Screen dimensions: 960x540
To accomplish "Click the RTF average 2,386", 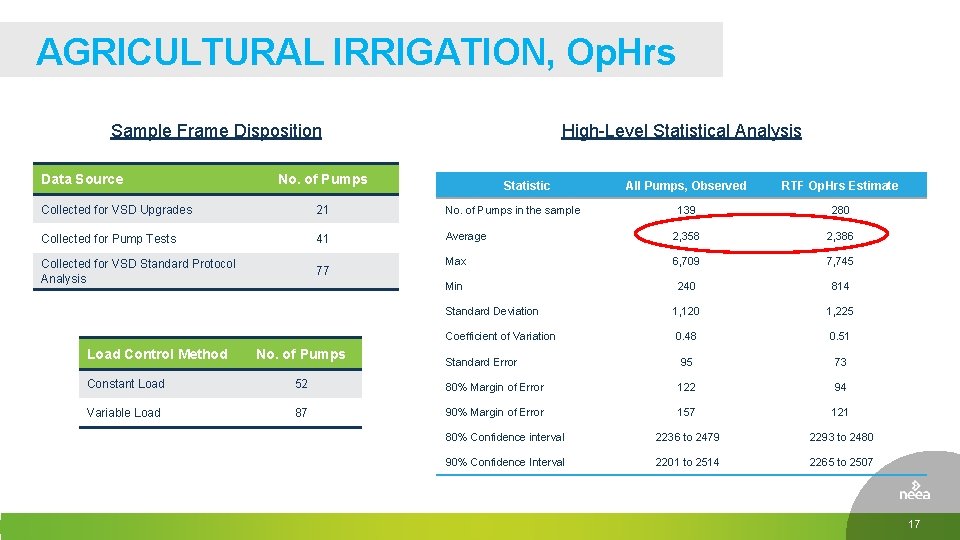I will [839, 236].
